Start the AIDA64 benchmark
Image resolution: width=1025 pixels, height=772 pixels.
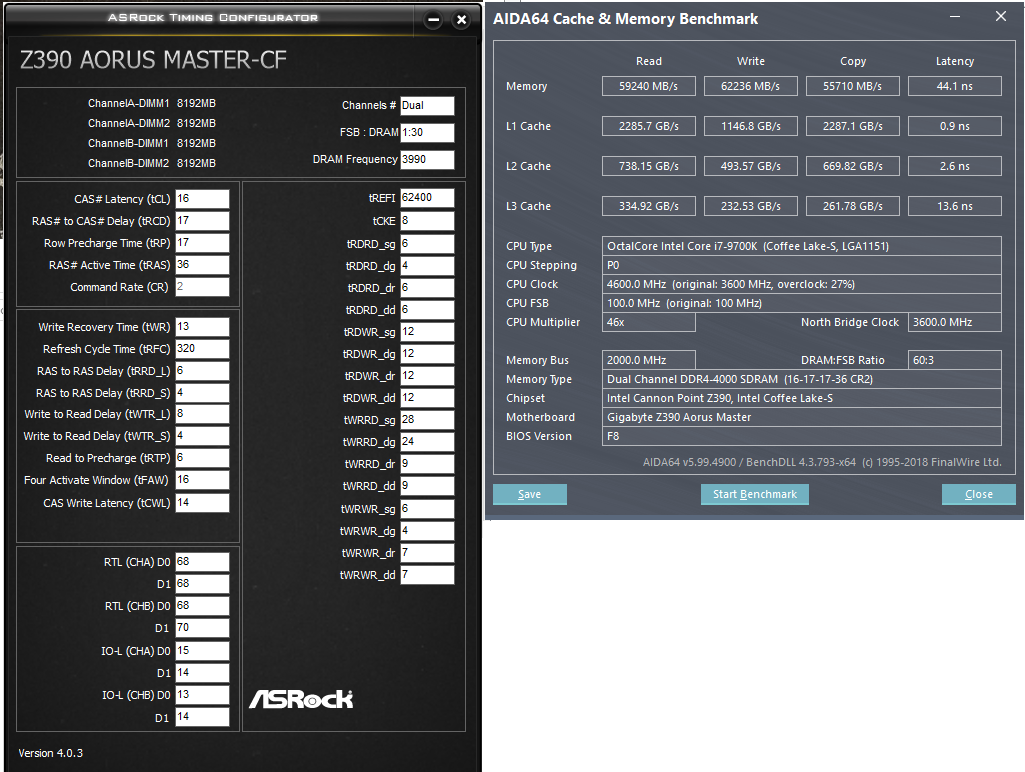(754, 494)
